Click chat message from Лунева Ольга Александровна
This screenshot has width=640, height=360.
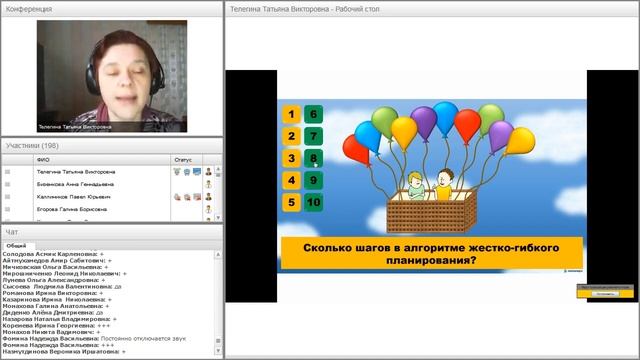(54, 280)
